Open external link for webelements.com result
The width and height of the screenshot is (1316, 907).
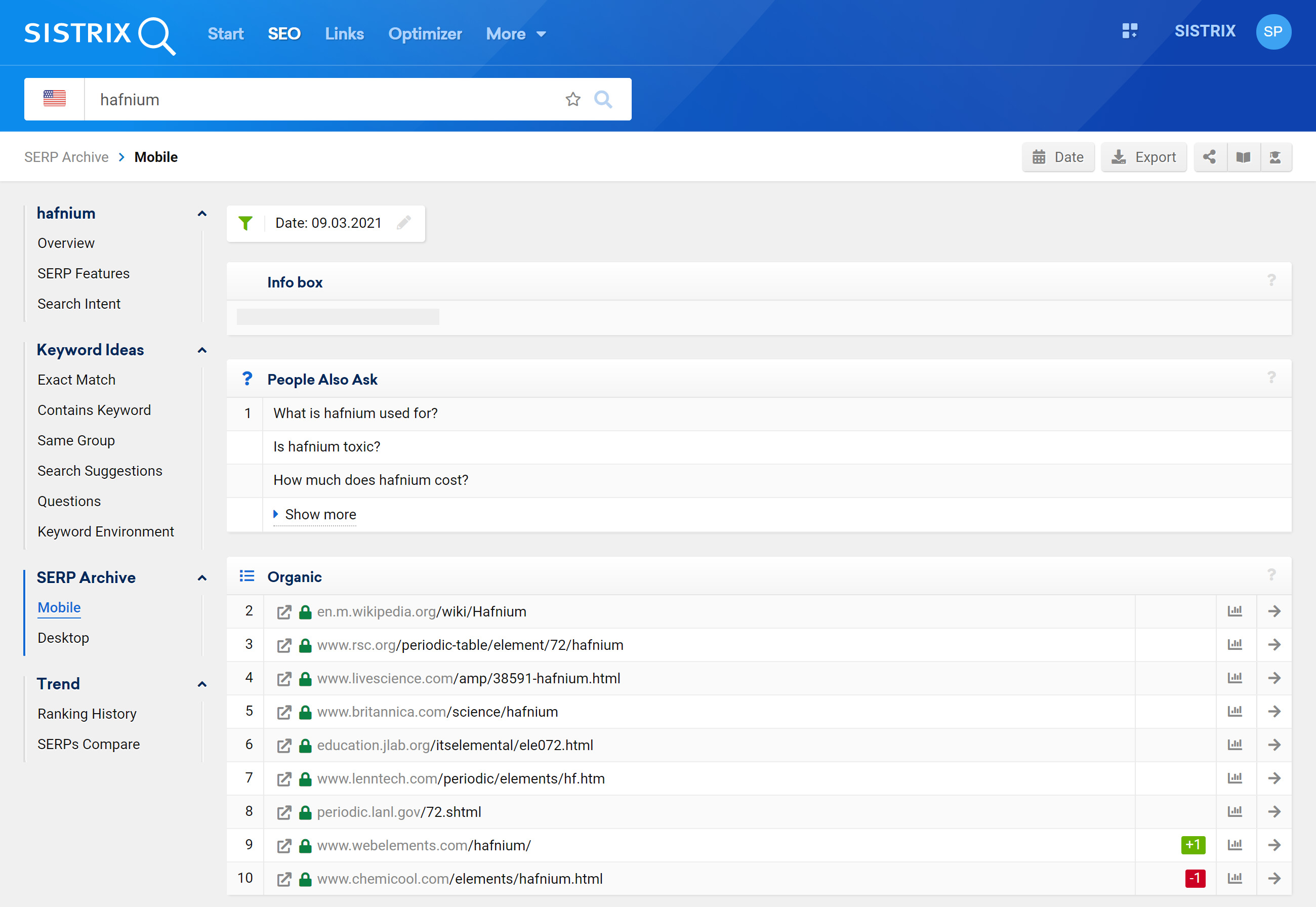point(284,846)
